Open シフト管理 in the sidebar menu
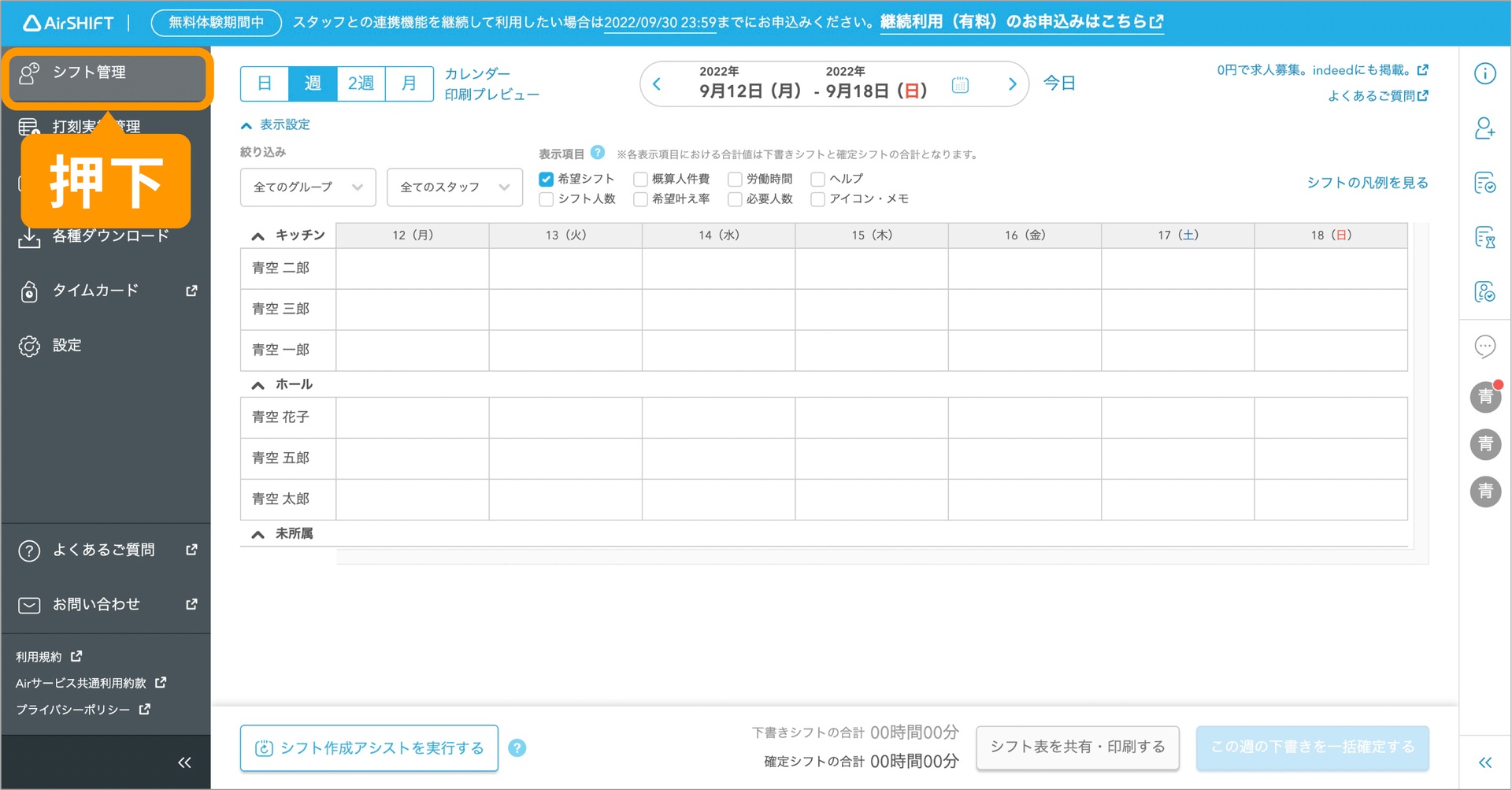The image size is (1512, 790). point(107,73)
